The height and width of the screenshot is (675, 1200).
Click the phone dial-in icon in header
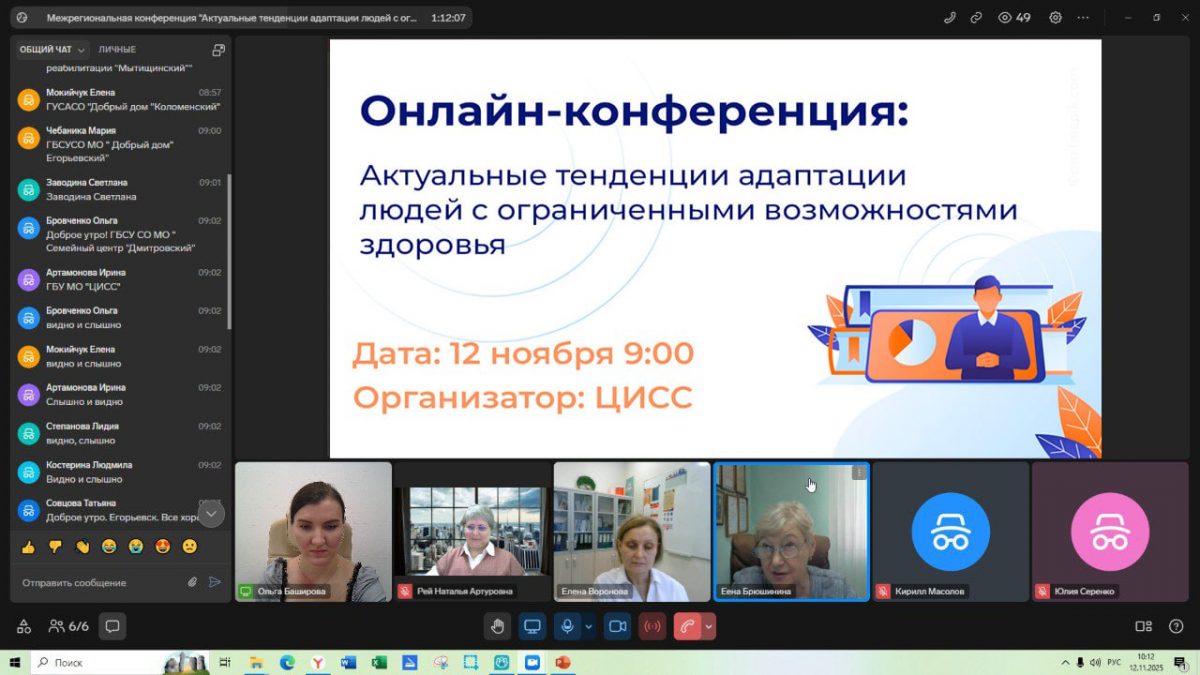950,18
